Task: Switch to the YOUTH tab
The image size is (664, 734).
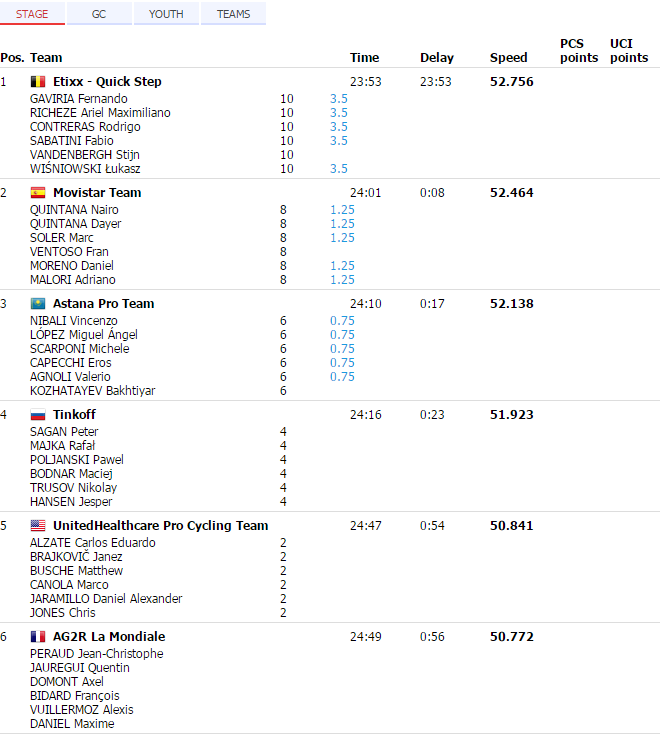Action: coord(166,14)
